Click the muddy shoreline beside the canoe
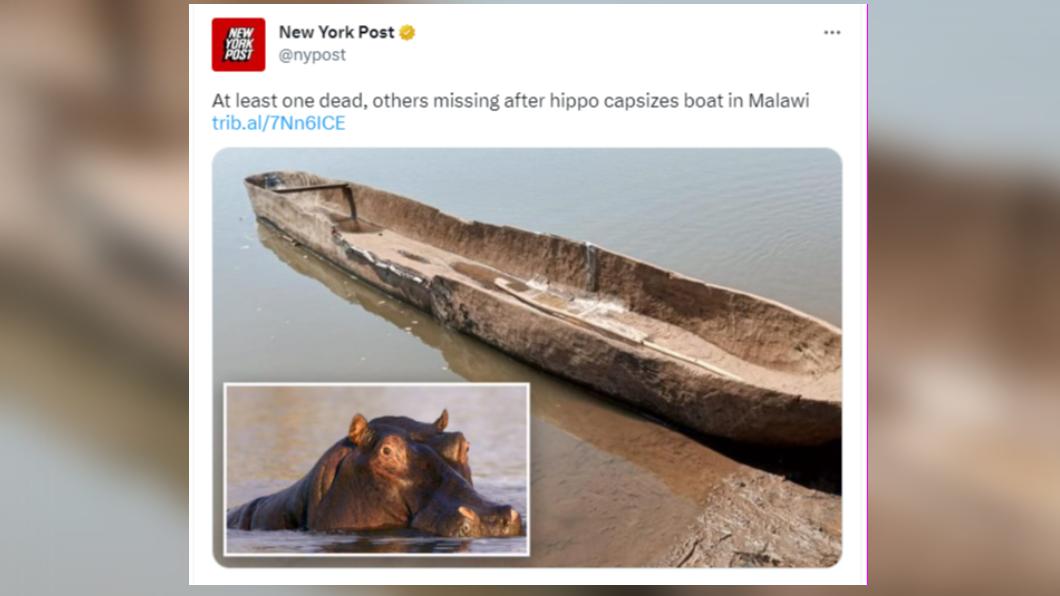Image resolution: width=1060 pixels, height=596 pixels. click(757, 520)
